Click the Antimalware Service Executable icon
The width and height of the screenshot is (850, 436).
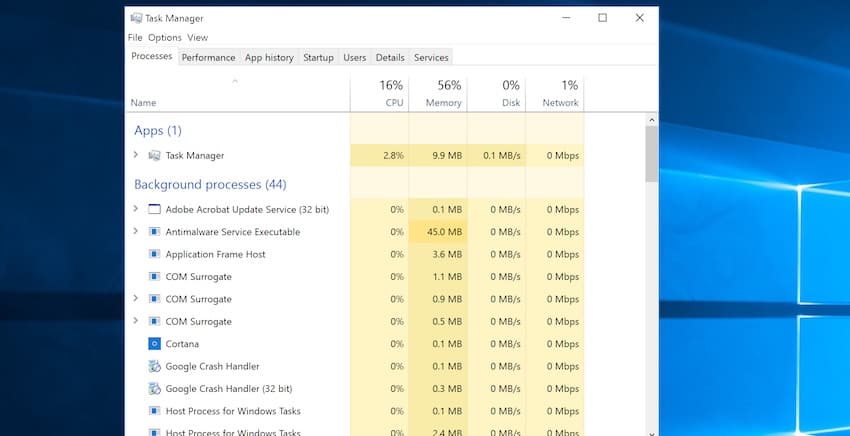(154, 232)
